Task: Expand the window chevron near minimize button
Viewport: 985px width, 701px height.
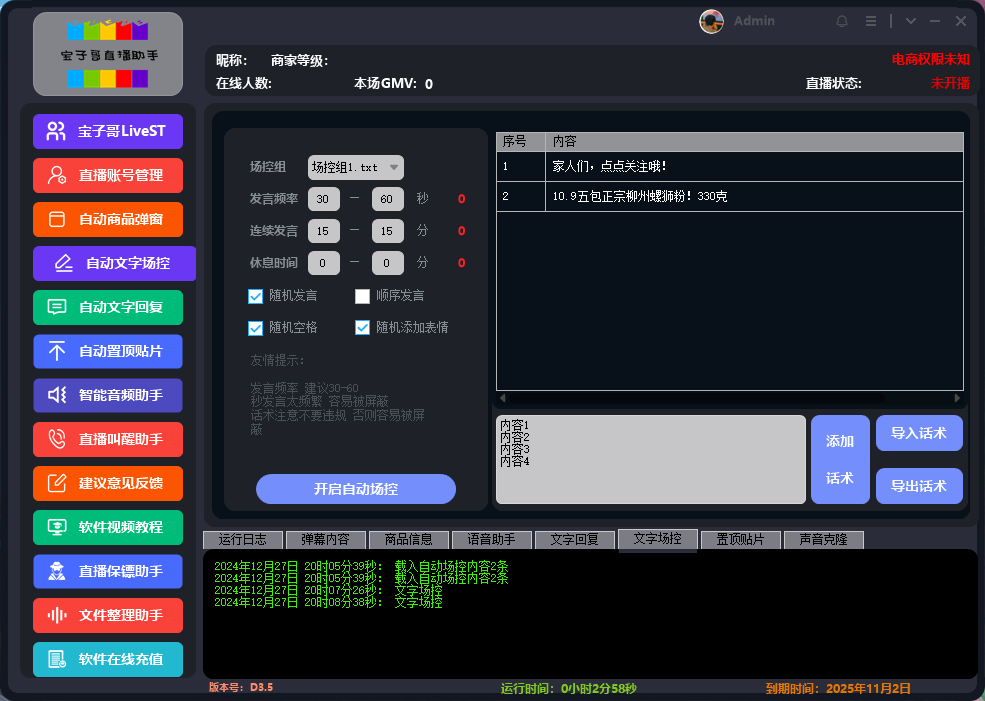Action: point(910,20)
